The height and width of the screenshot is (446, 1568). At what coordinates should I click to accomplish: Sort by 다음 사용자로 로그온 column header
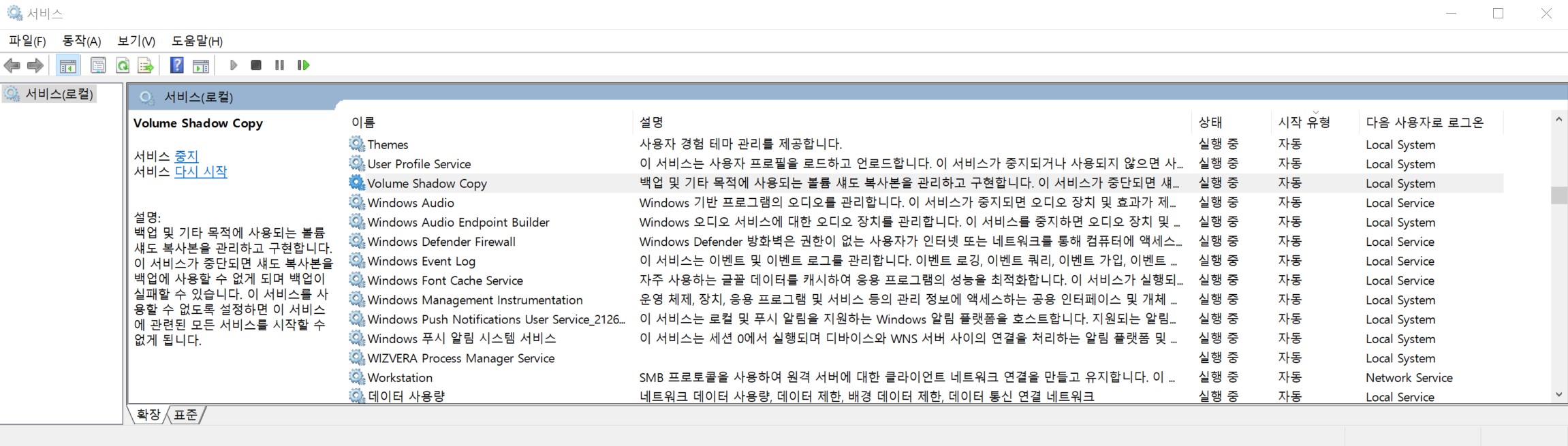1431,122
